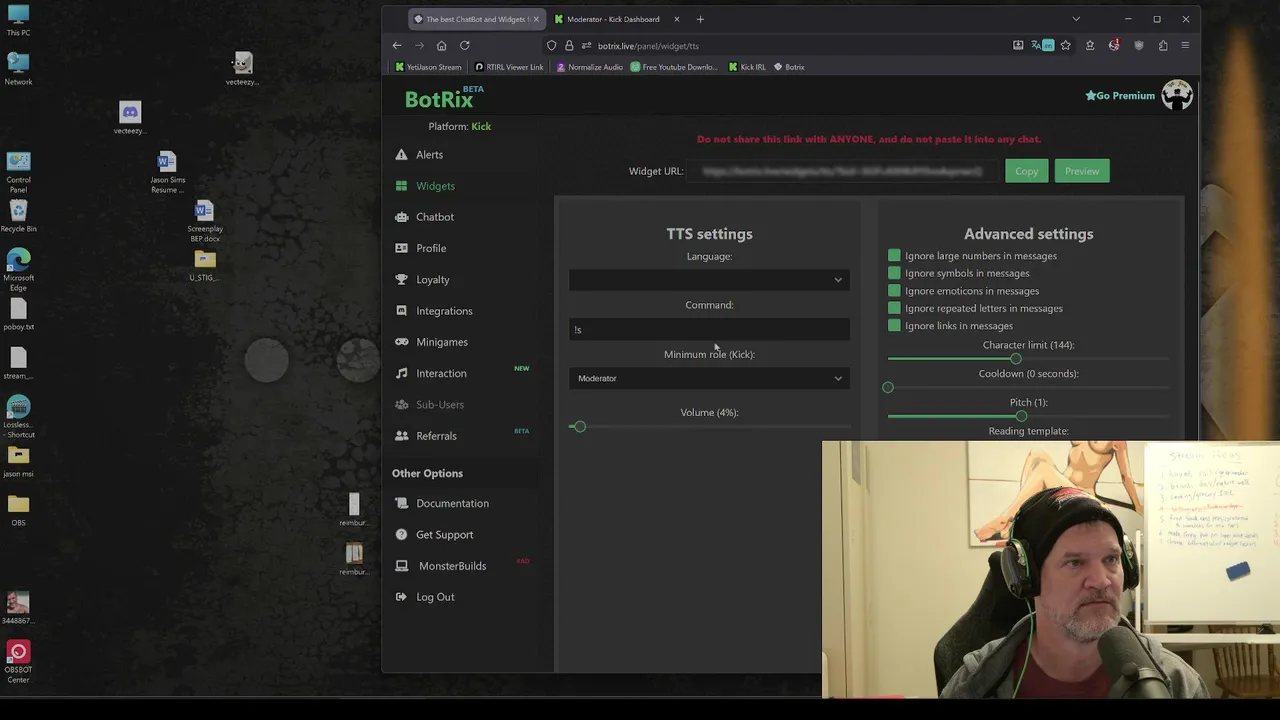This screenshot has width=1280, height=720.
Task: Open the Profile card icon in sidebar
Action: pos(401,248)
